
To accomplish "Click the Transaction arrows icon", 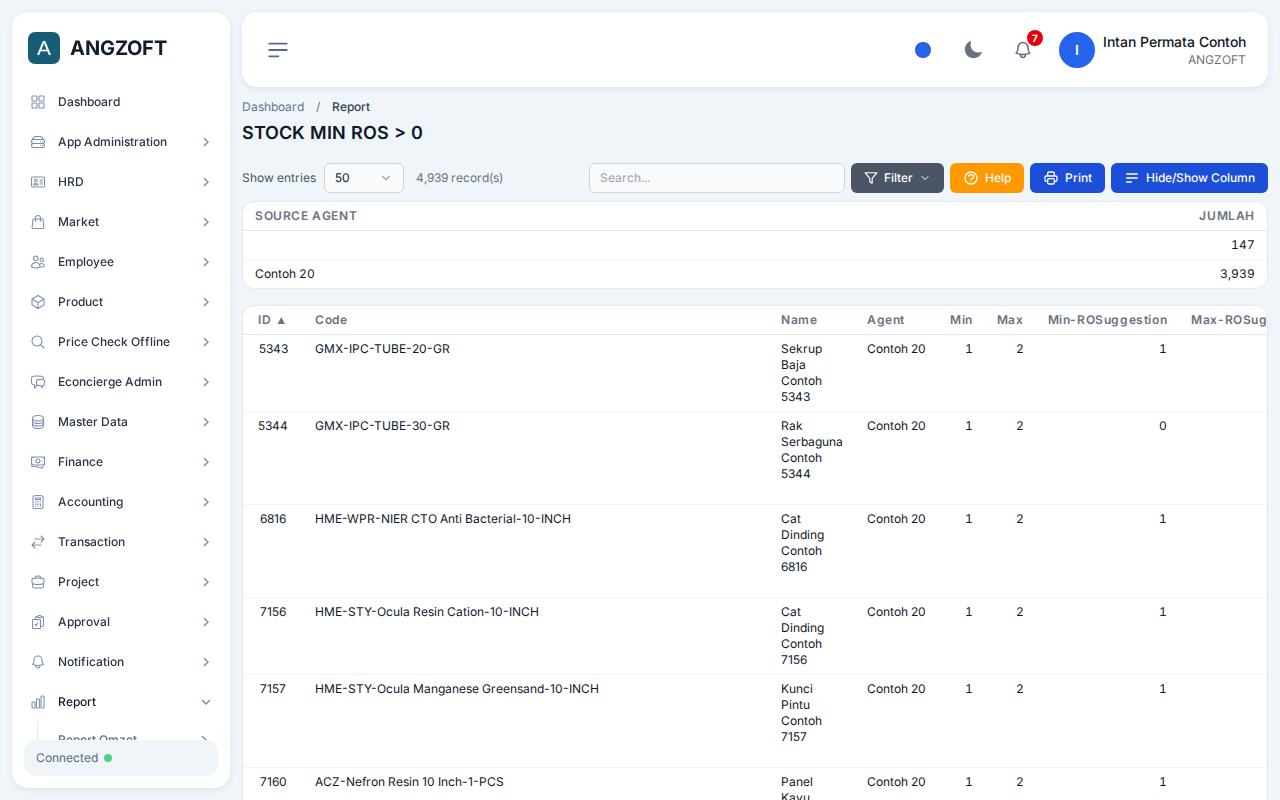I will [x=38, y=542].
